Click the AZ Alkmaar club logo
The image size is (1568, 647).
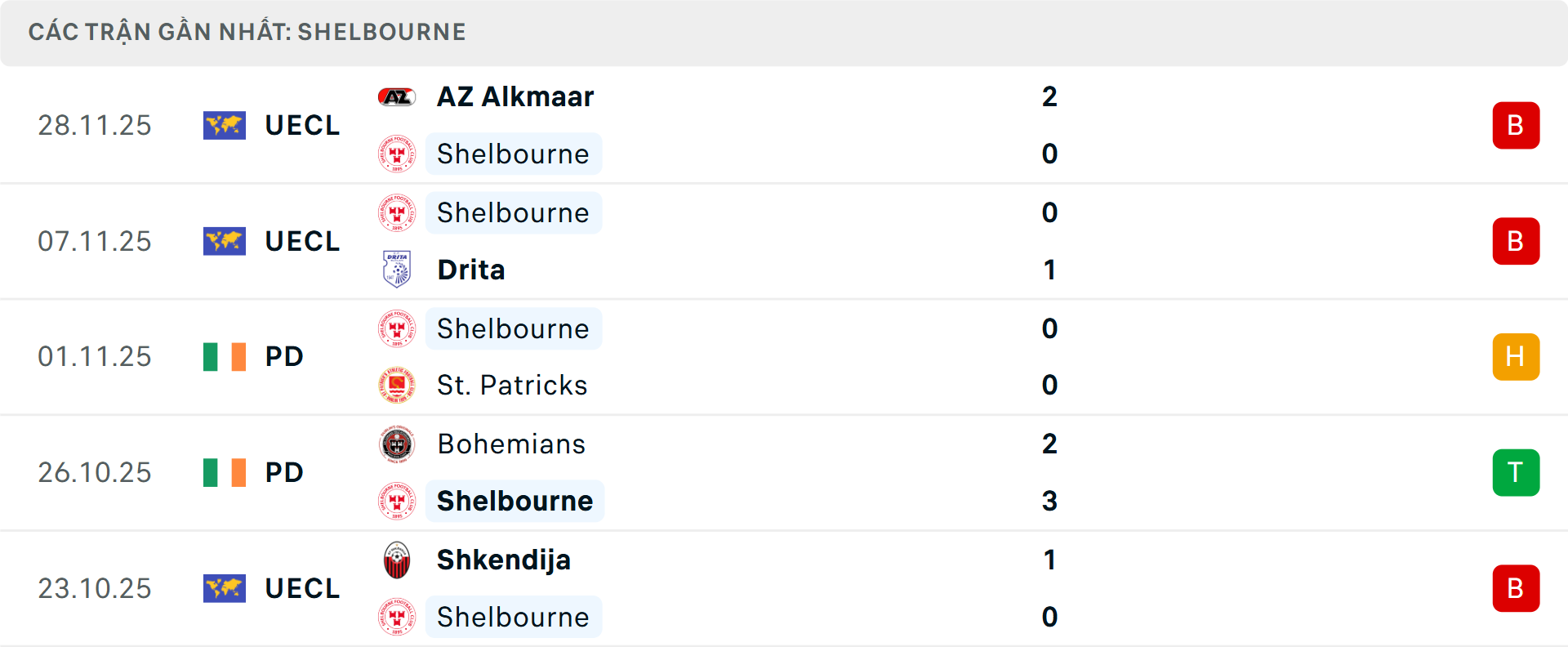coord(397,97)
